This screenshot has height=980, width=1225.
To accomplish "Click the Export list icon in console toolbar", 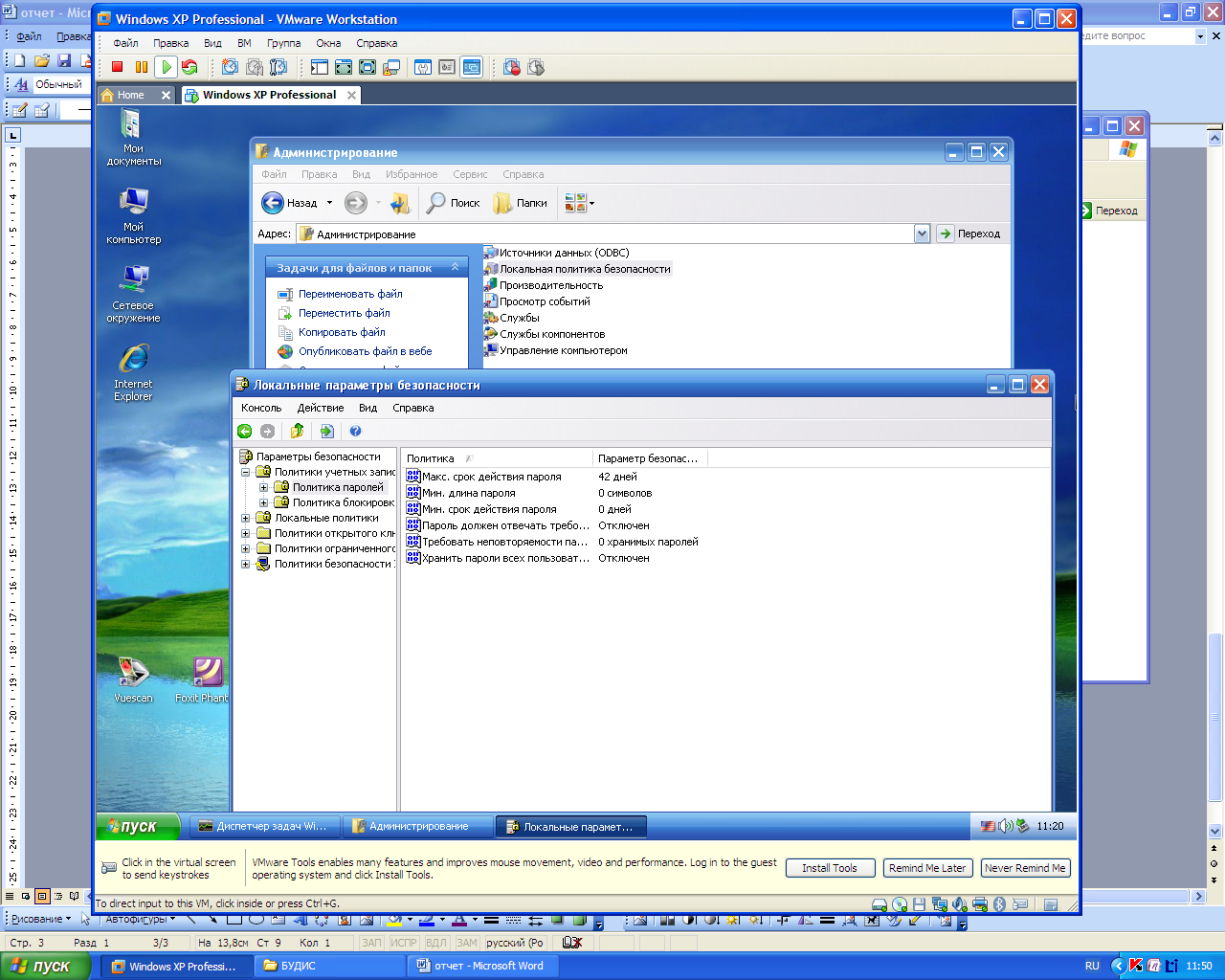I will tap(327, 432).
